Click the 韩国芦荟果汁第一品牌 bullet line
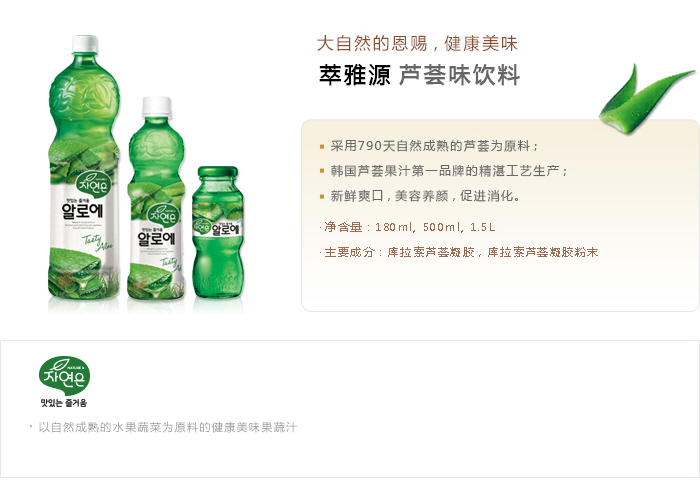 coord(448,171)
